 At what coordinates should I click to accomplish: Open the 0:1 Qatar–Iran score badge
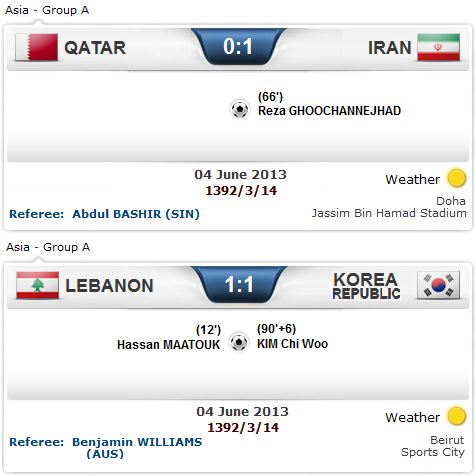point(238,47)
